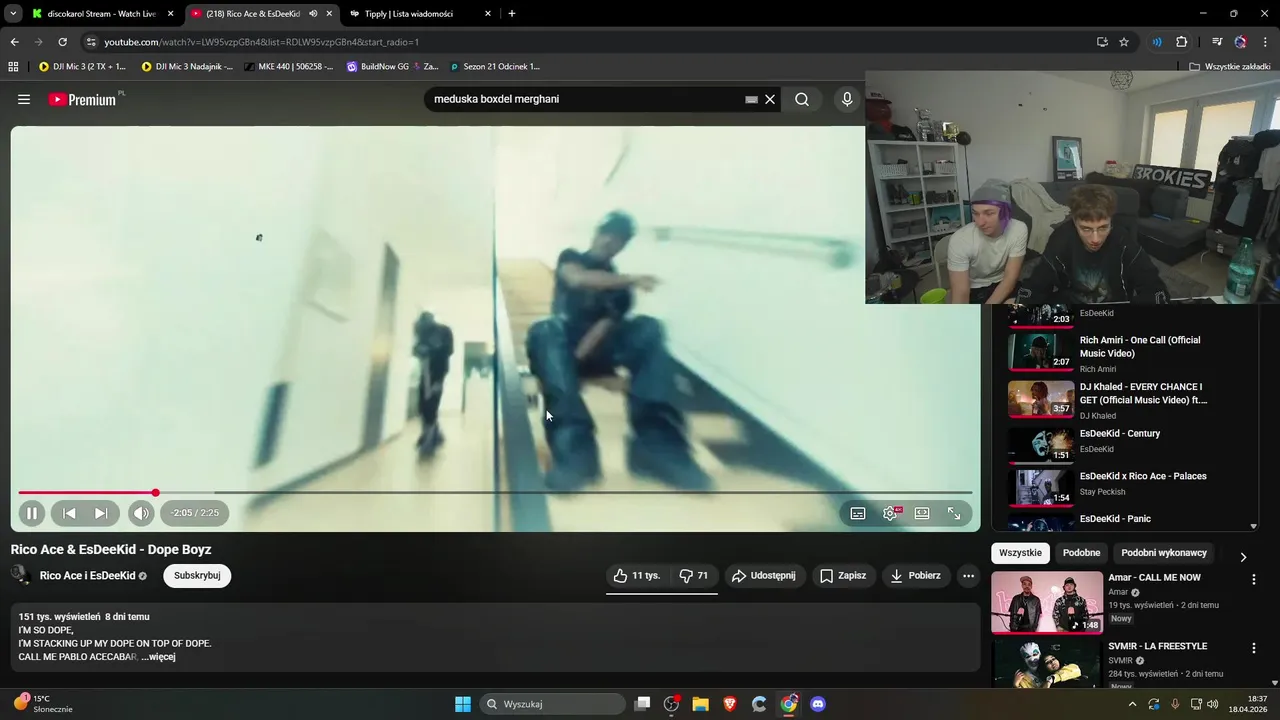1280x720 pixels.
Task: Open the tab search dropdown arrow
Action: [x=13, y=14]
